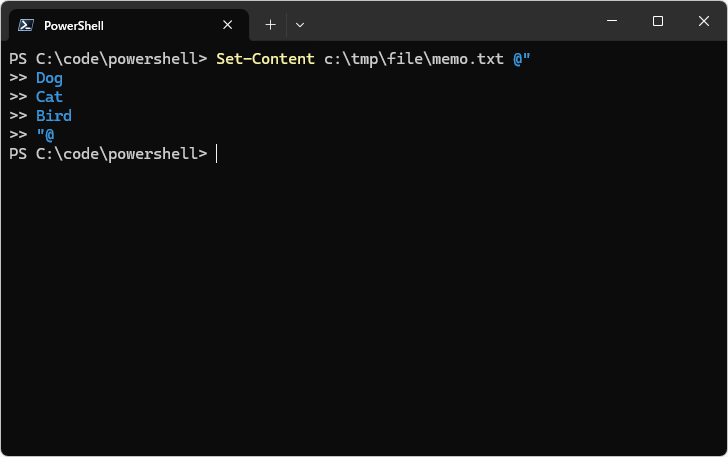Maximize the terminal window
Viewport: 728px width, 457px height.
click(x=657, y=21)
